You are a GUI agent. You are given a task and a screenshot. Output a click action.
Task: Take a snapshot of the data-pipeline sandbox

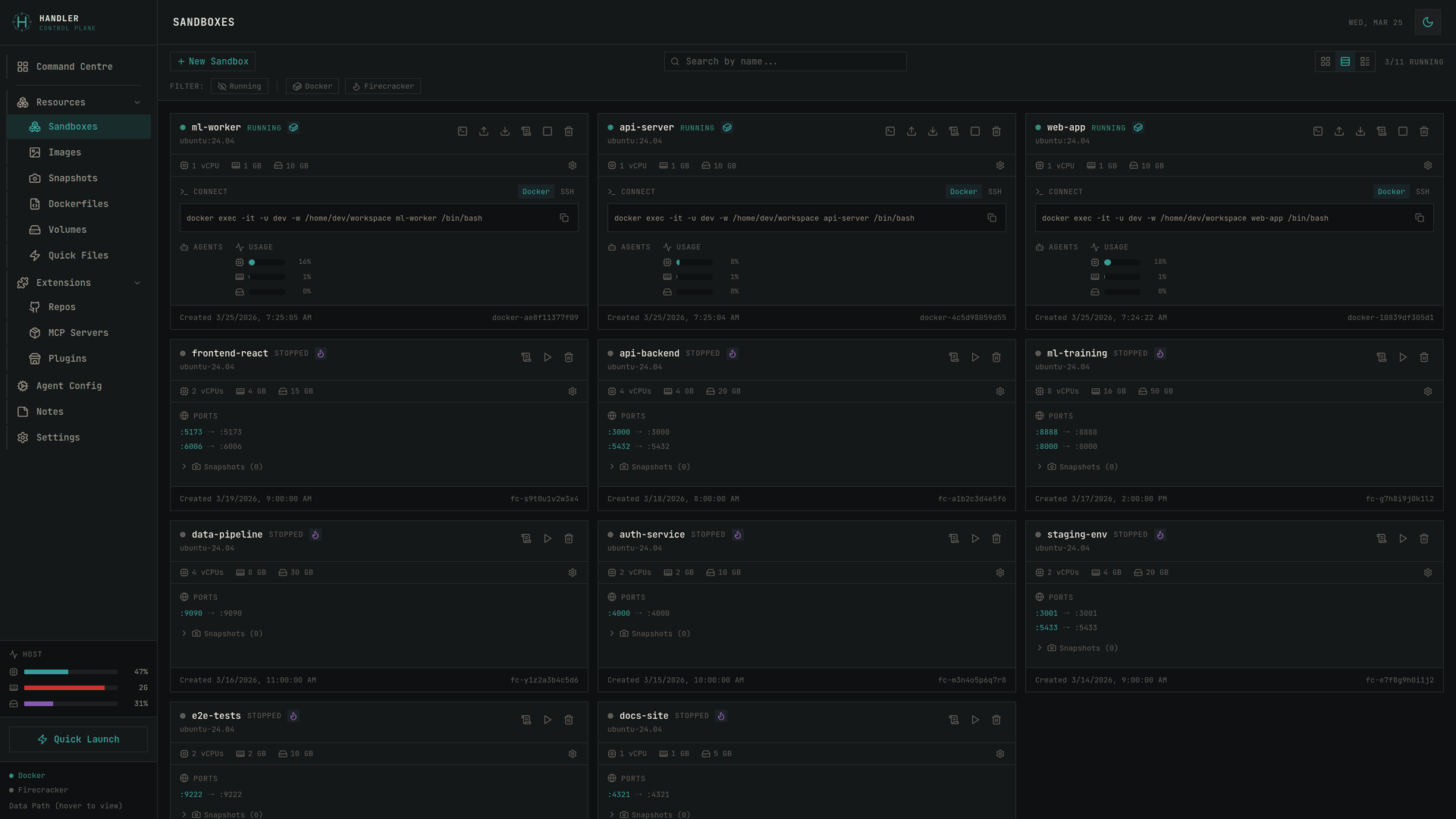click(526, 538)
